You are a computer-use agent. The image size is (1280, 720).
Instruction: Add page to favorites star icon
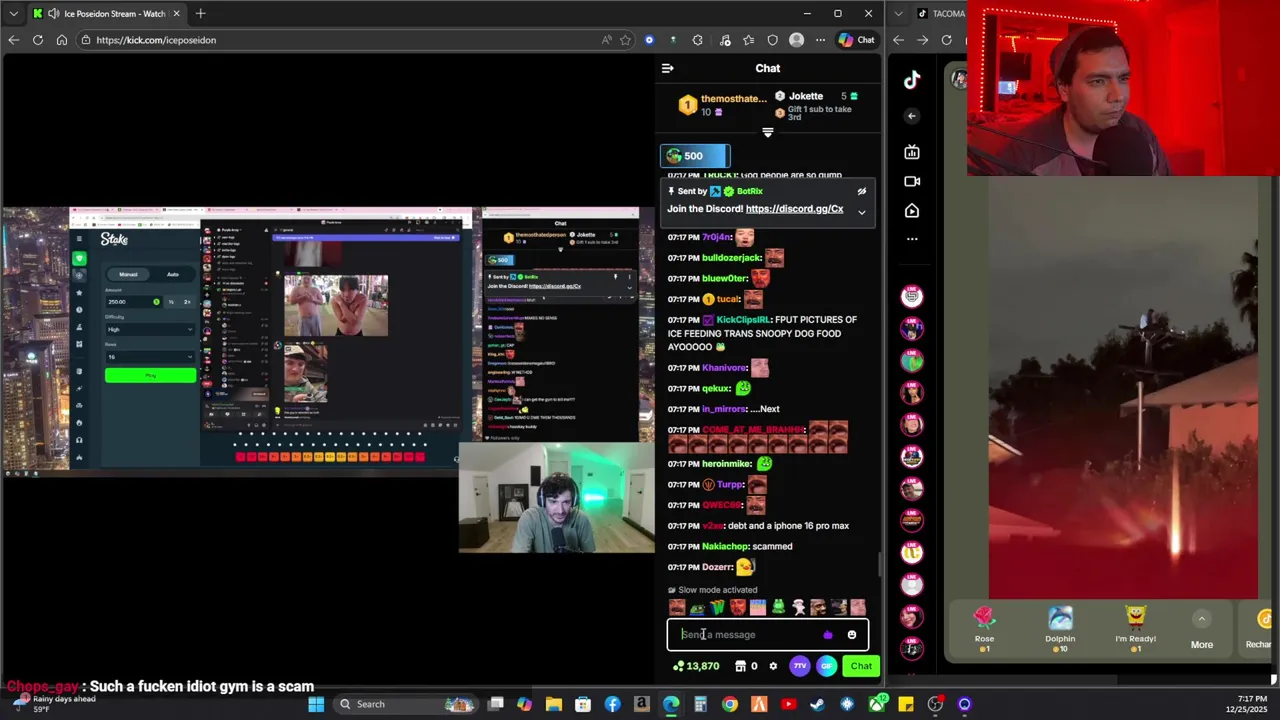pyautogui.click(x=625, y=40)
